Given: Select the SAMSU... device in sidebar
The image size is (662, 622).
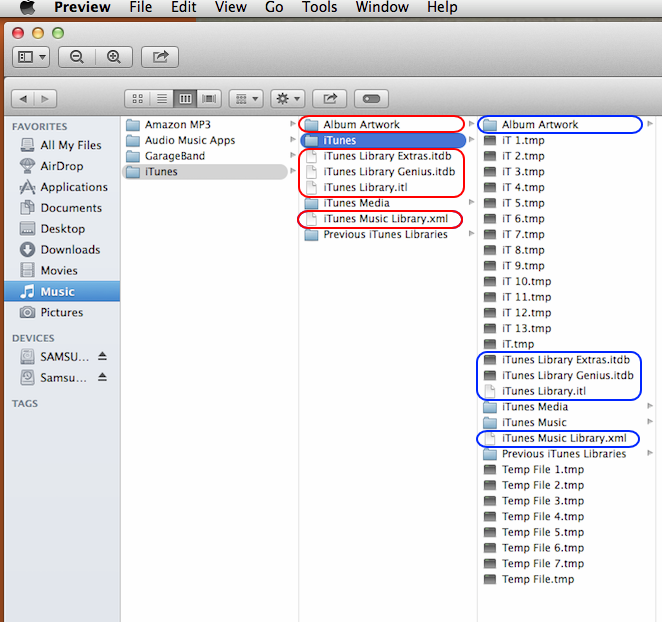Looking at the screenshot, I should point(55,357).
